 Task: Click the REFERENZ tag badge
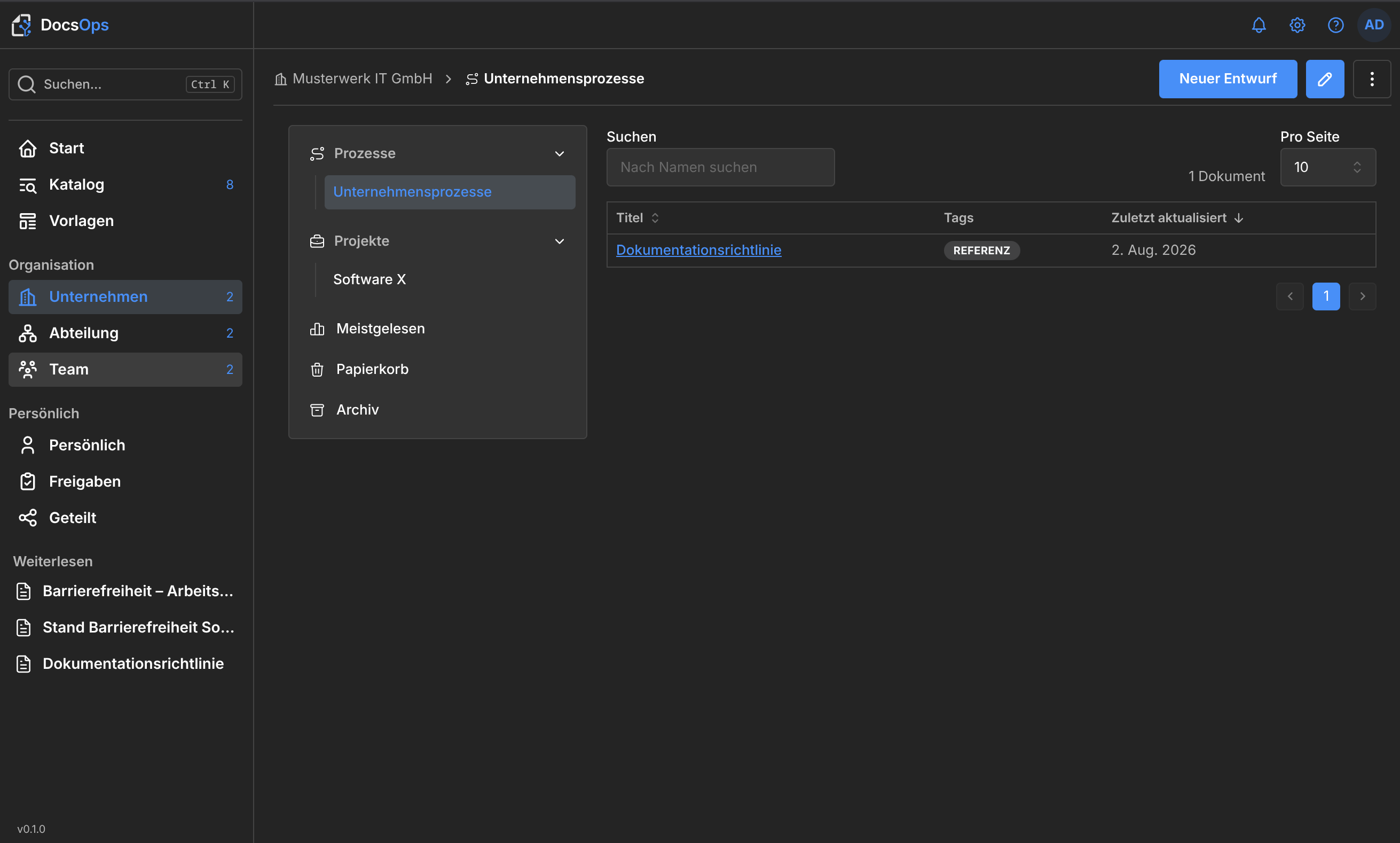click(x=981, y=251)
